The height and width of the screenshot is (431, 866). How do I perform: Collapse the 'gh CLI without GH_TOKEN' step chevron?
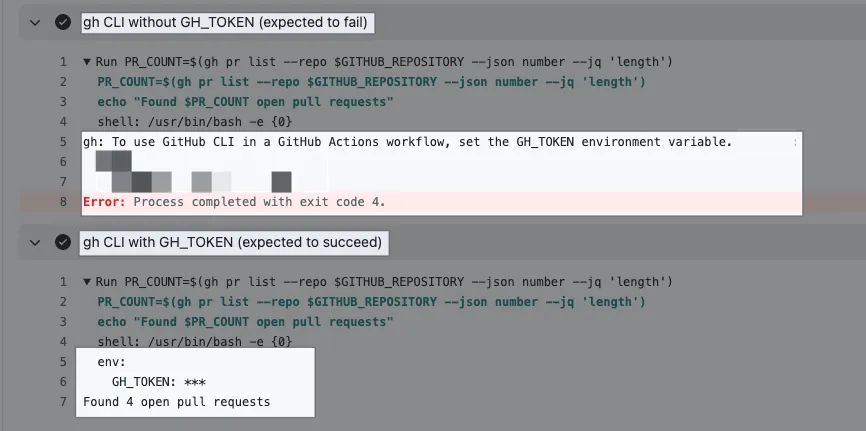click(x=36, y=22)
